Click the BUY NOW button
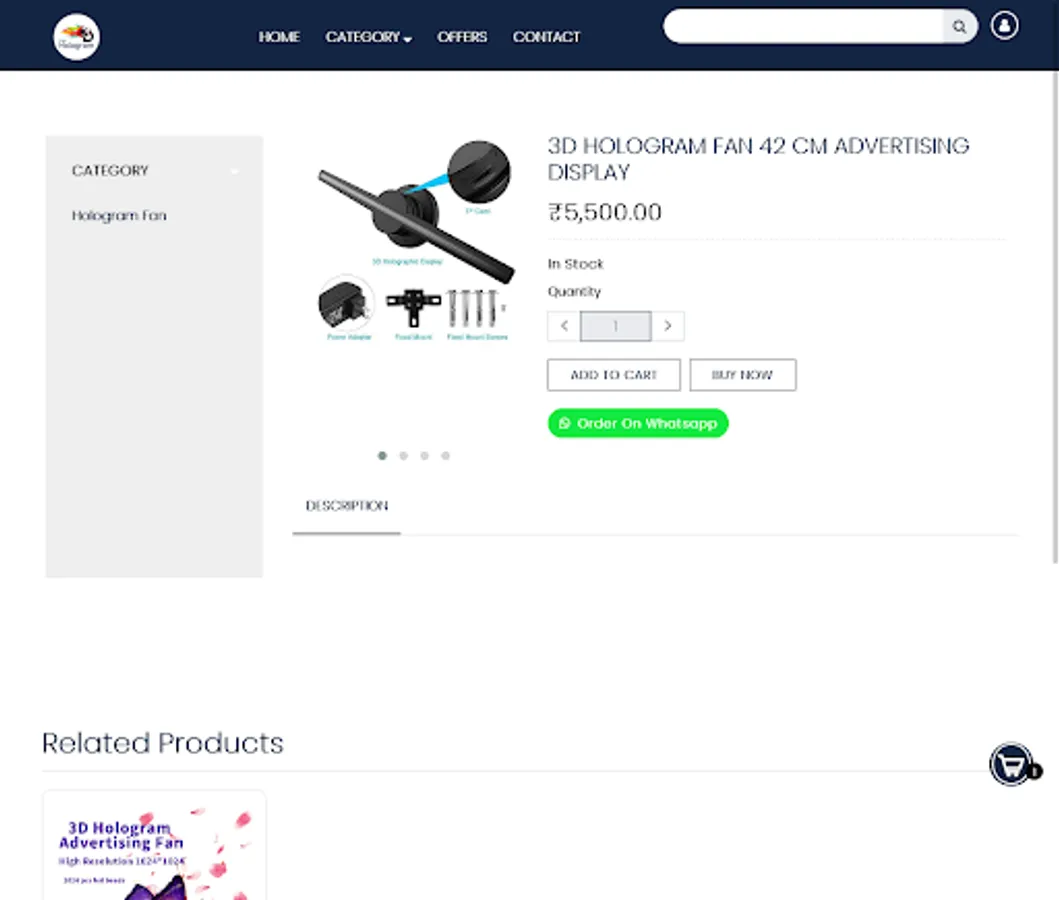This screenshot has height=900, width=1059. (x=743, y=375)
